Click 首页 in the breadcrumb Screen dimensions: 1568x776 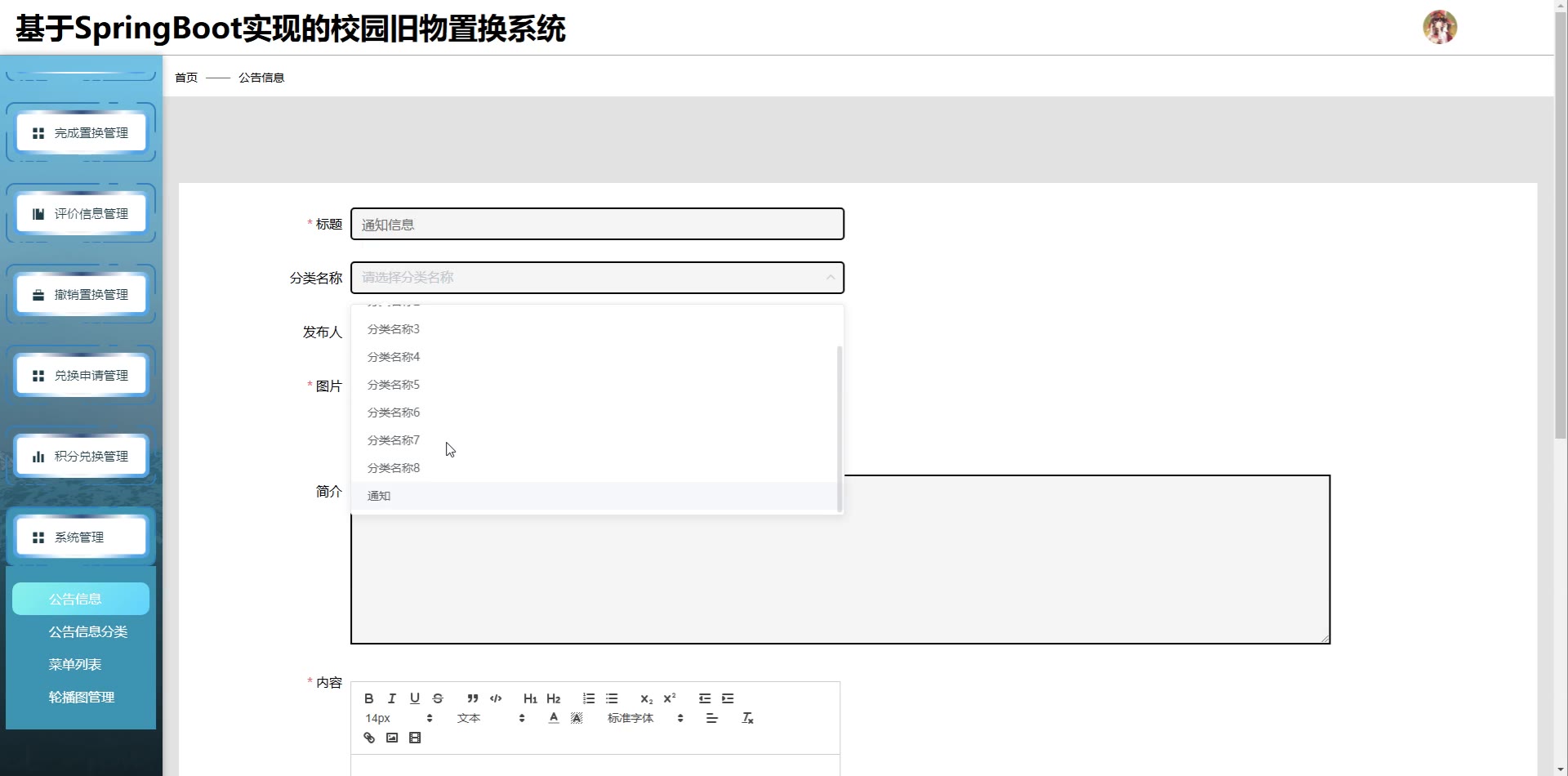click(x=186, y=78)
